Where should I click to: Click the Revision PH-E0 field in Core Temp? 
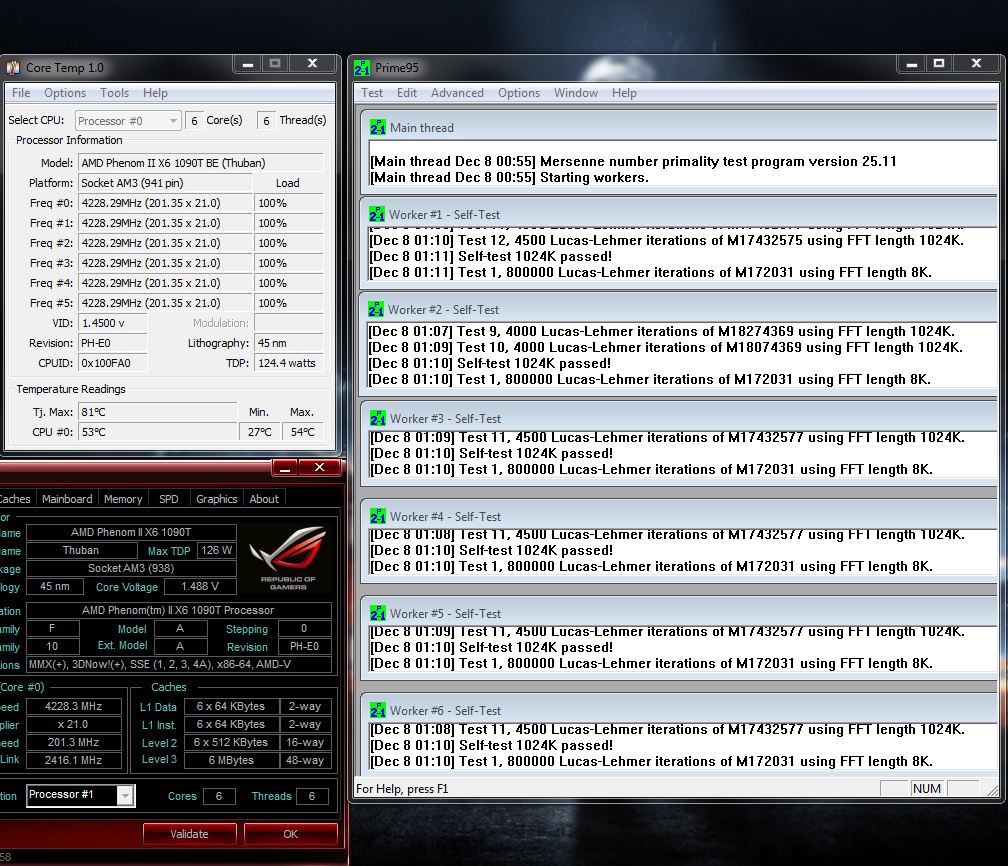(112, 343)
